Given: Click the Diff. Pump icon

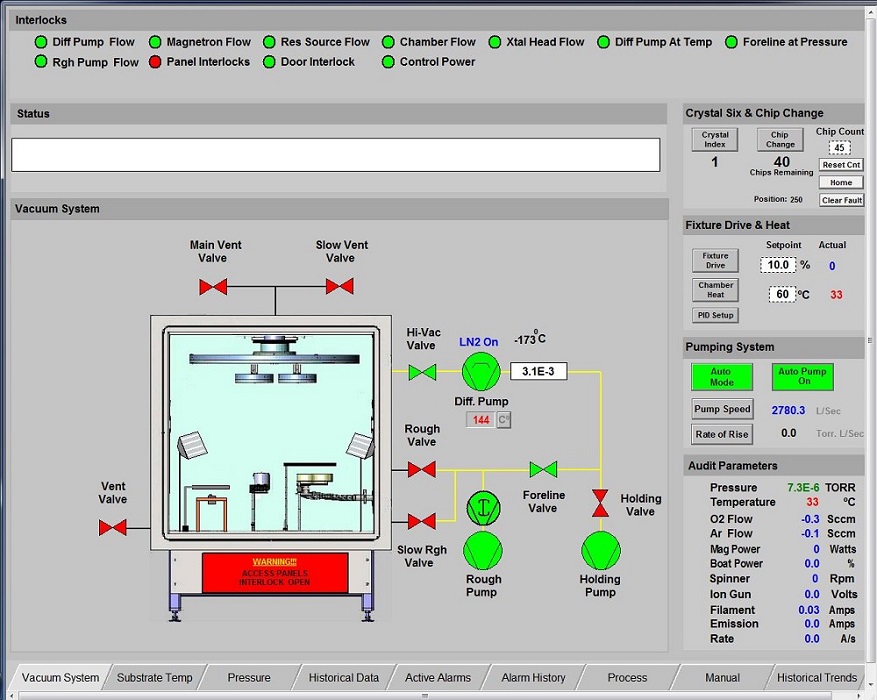Looking at the screenshot, I should tap(481, 371).
